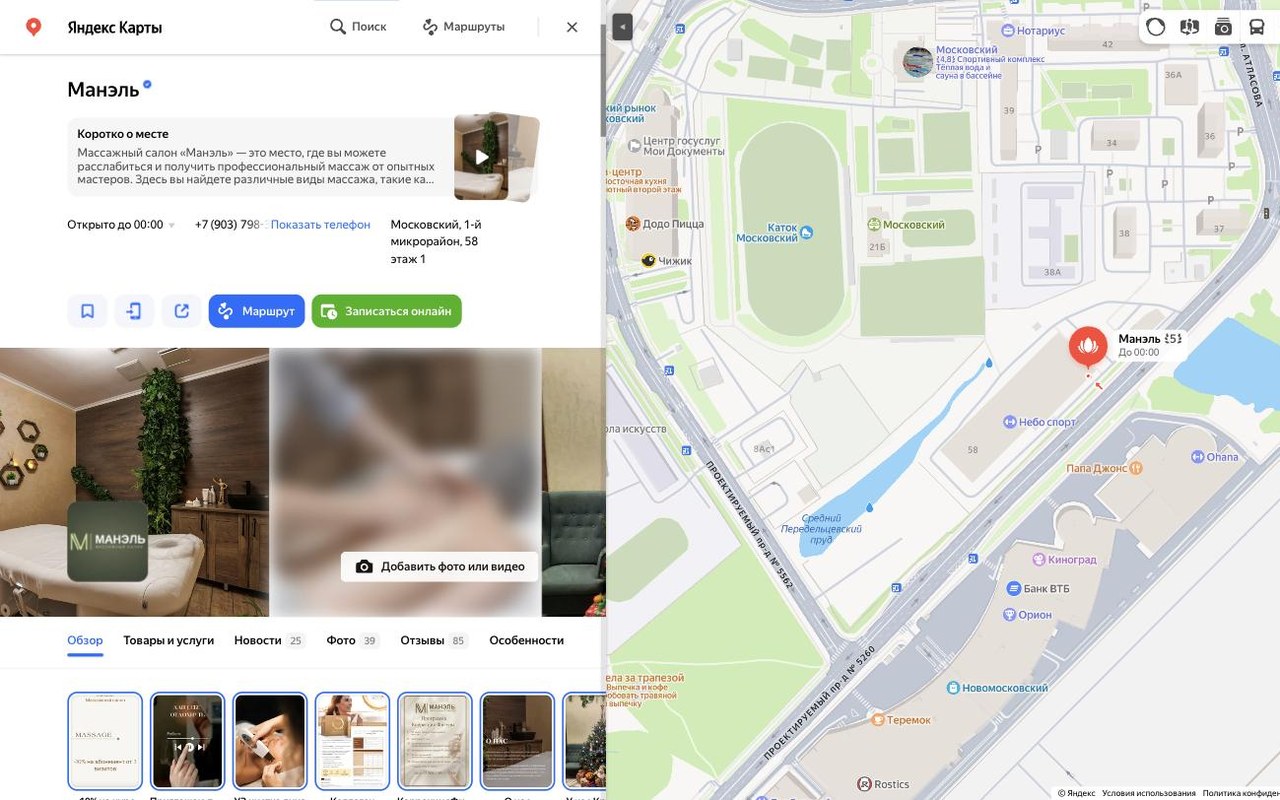The height and width of the screenshot is (800, 1280).
Task: Click Центр госуслуг Мои Документы marker
Action: click(x=675, y=146)
